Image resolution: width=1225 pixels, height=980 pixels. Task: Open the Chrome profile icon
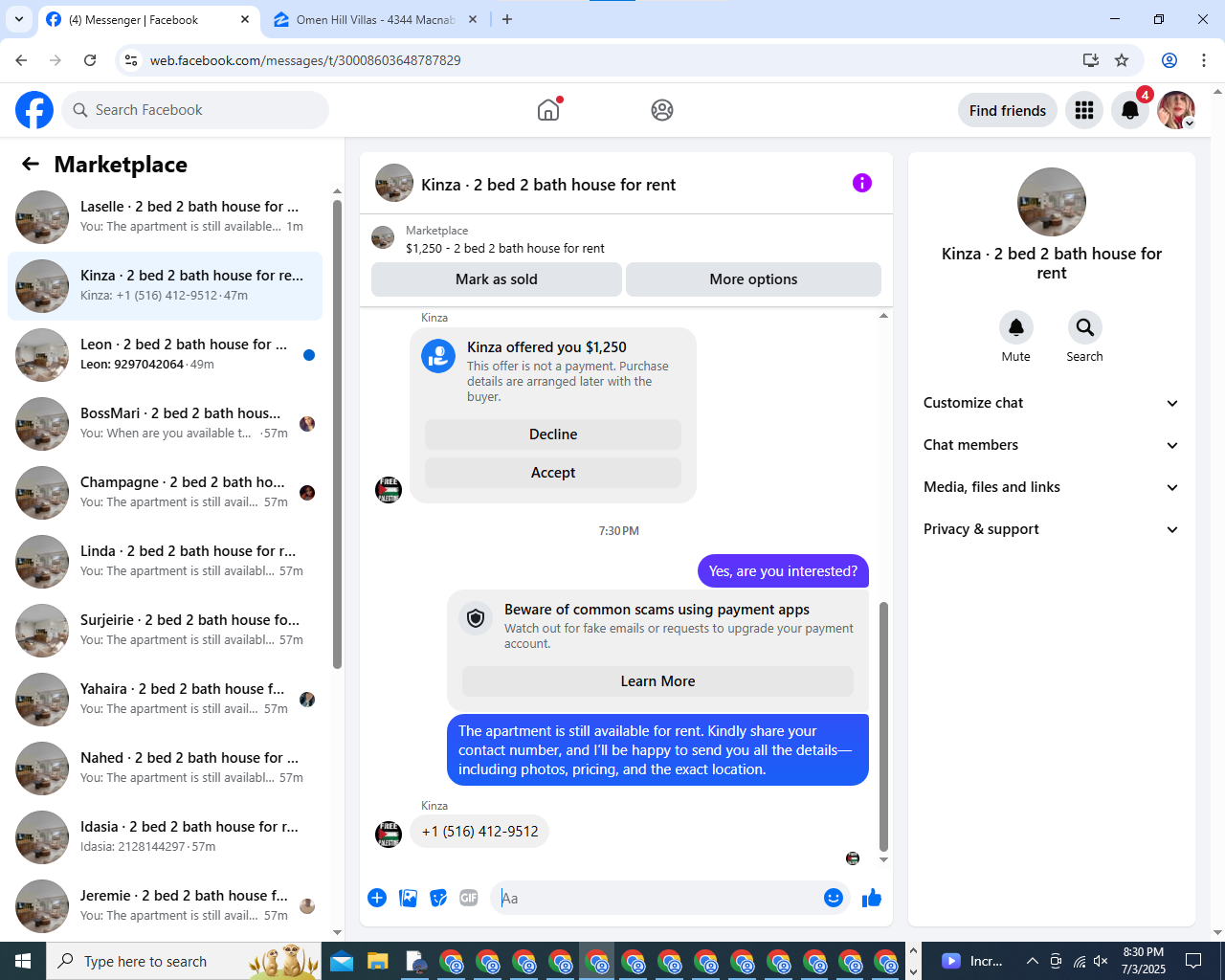pyautogui.click(x=1169, y=60)
